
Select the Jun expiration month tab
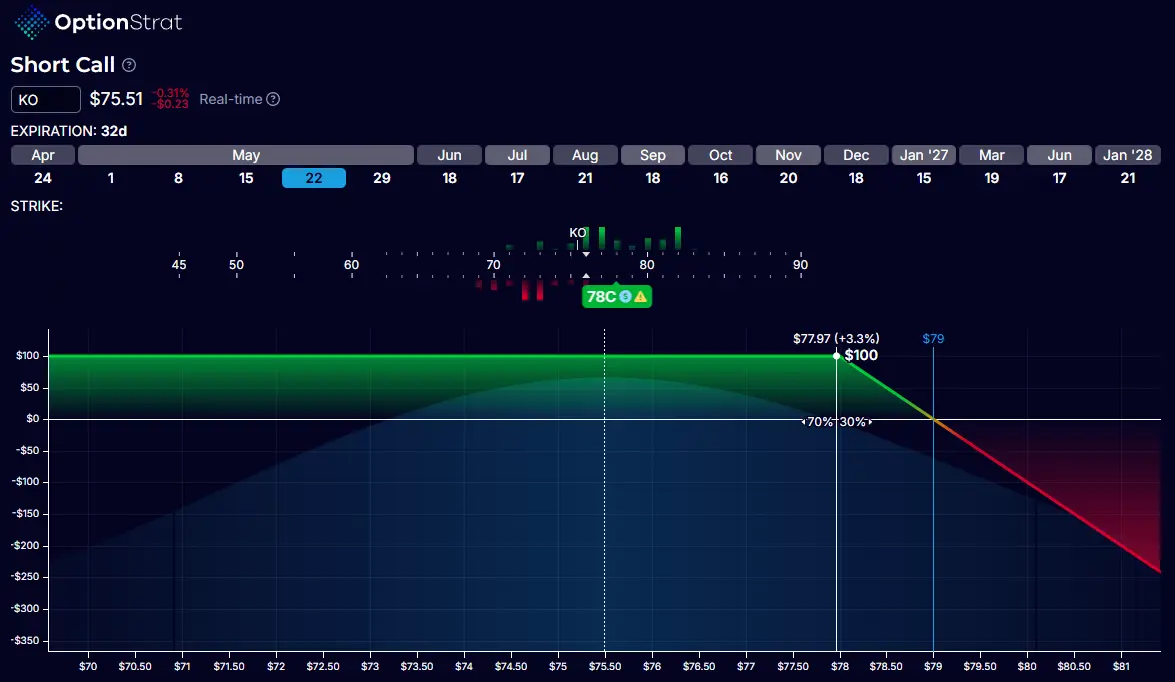pos(449,155)
